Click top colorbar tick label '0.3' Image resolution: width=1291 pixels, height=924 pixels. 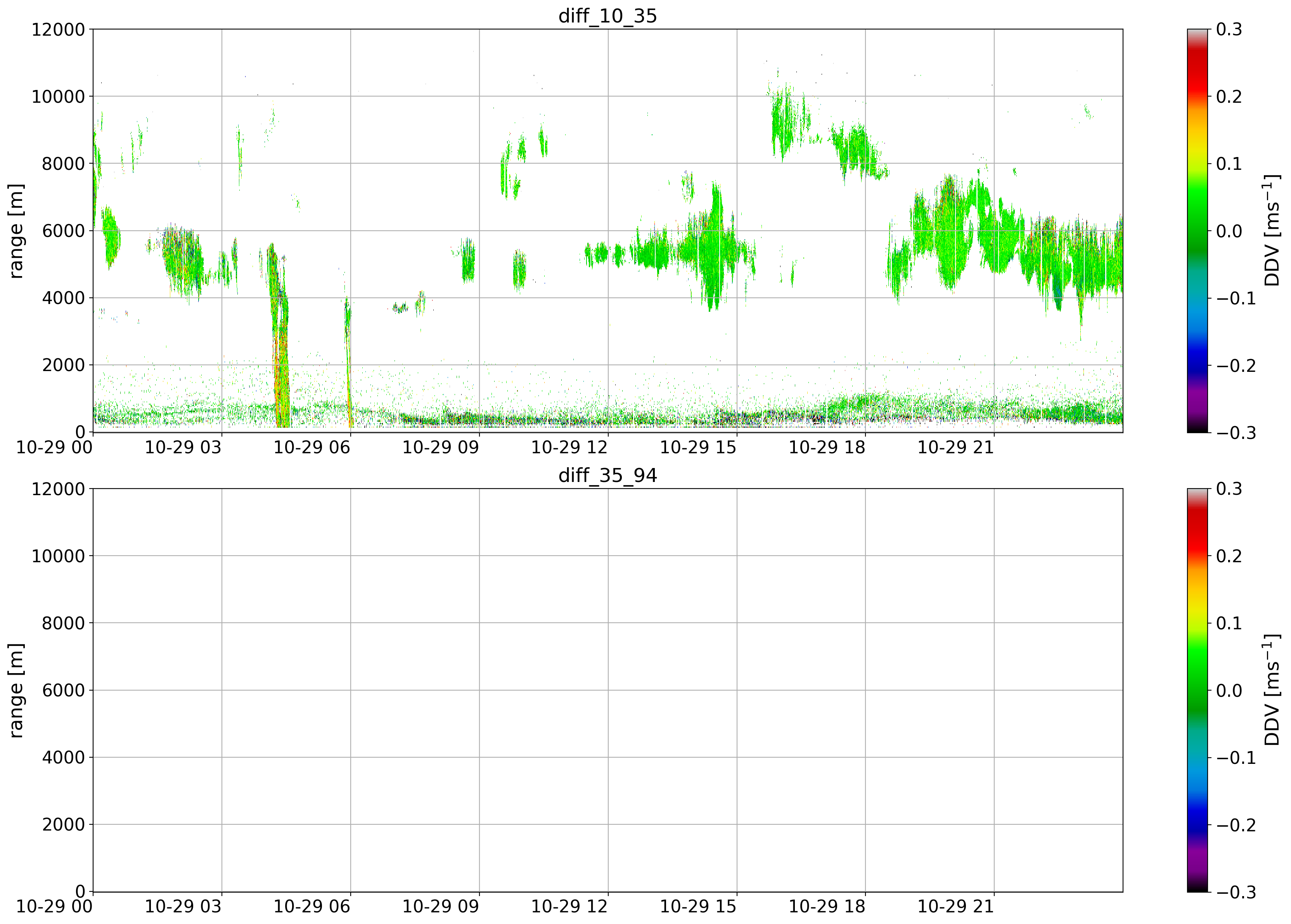click(x=1229, y=29)
